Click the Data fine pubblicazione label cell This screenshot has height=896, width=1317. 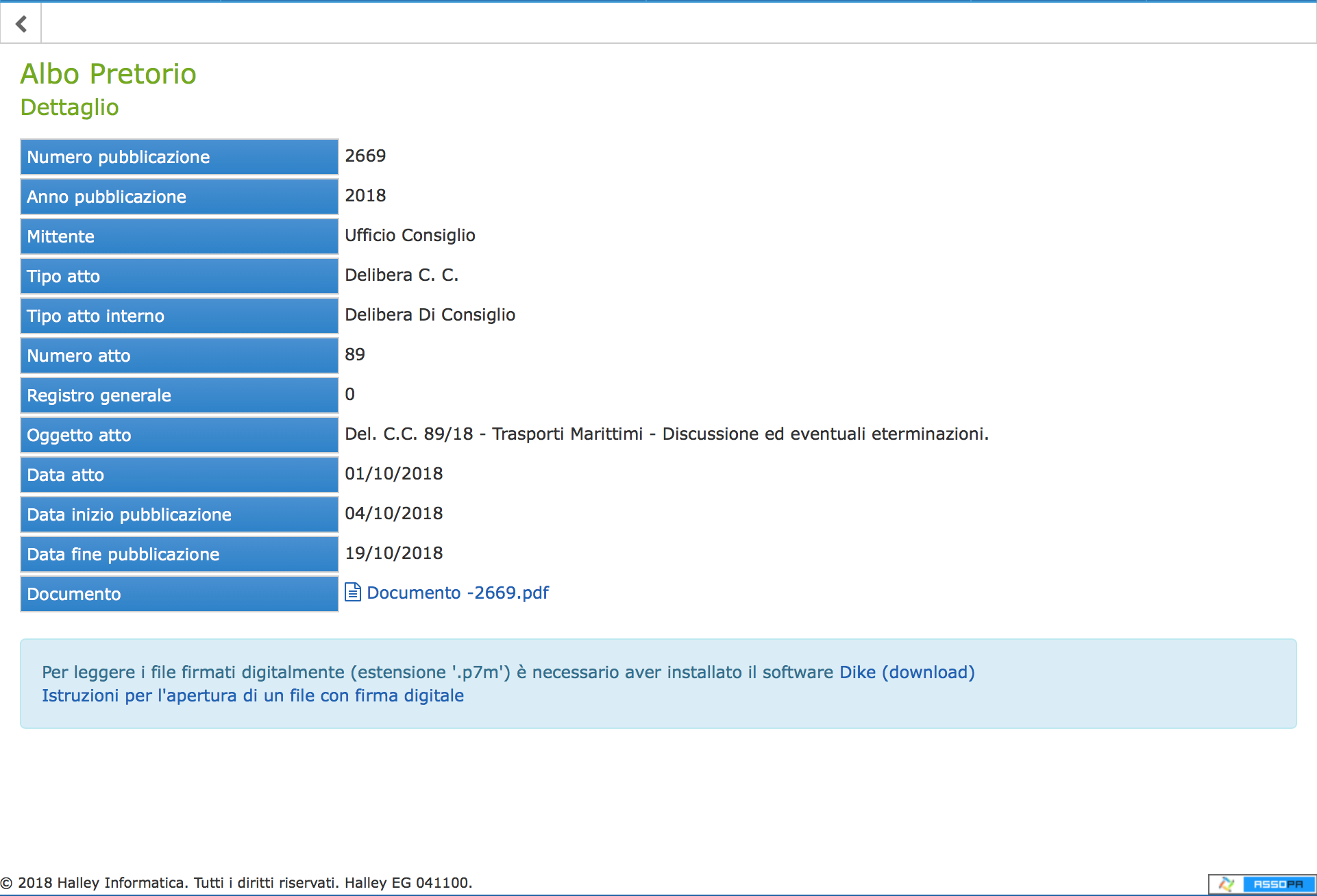(x=180, y=554)
